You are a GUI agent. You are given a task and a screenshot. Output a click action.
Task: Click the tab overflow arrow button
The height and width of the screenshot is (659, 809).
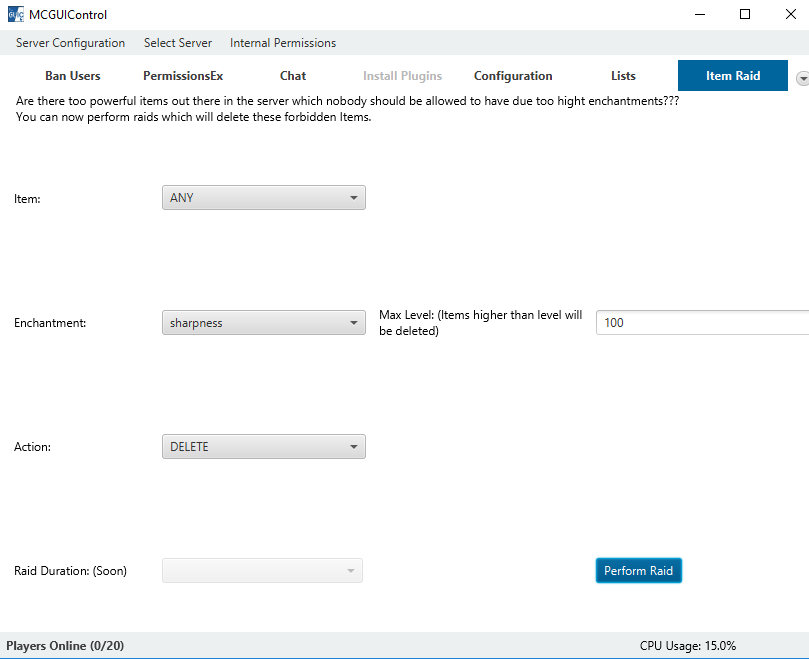802,78
